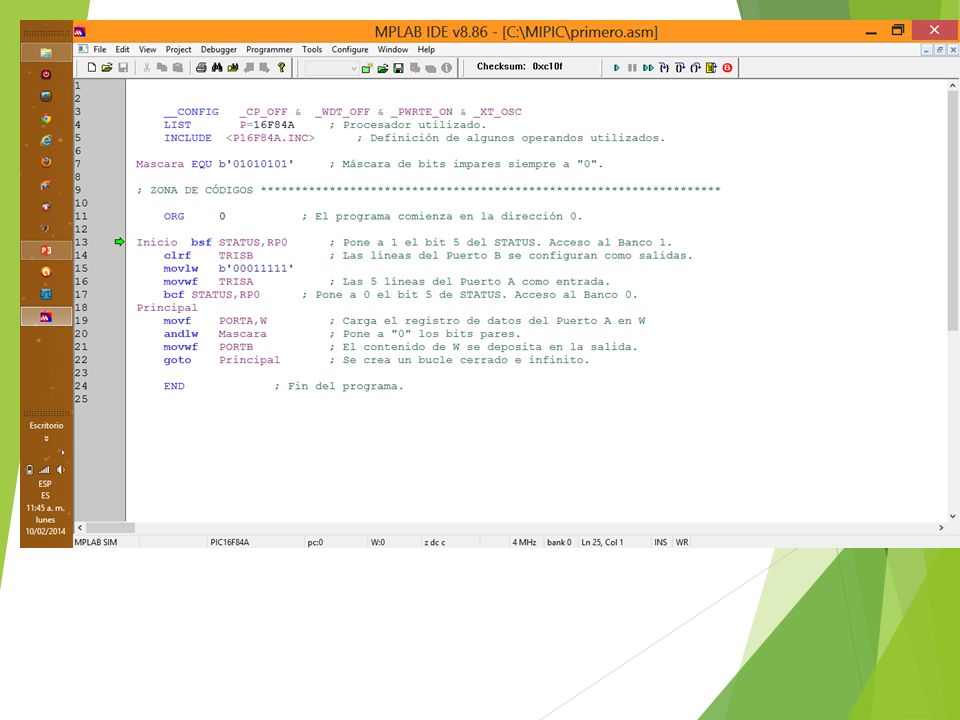
Task: Launch Firefox from the taskbar
Action: click(46, 162)
